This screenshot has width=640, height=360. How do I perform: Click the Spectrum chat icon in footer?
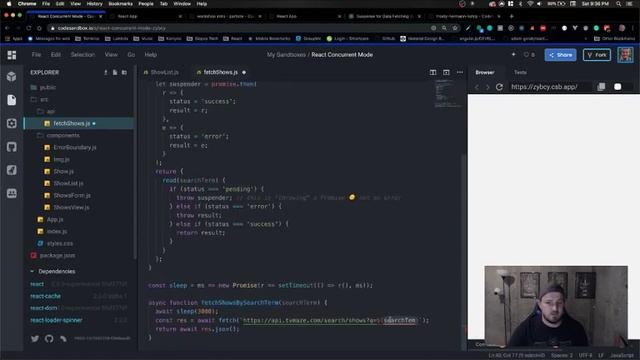[x=63, y=338]
